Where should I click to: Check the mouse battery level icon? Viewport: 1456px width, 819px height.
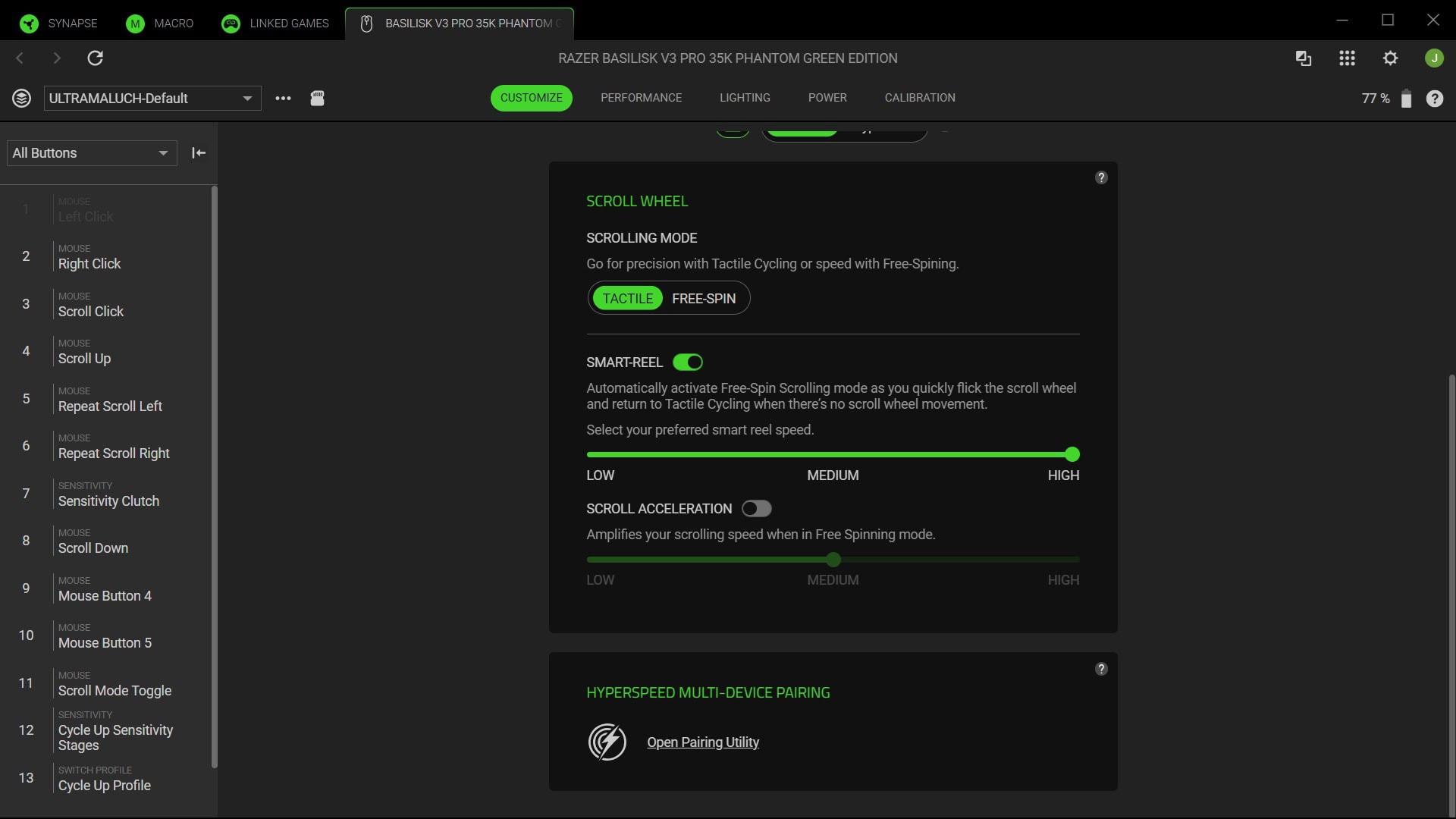[1407, 98]
